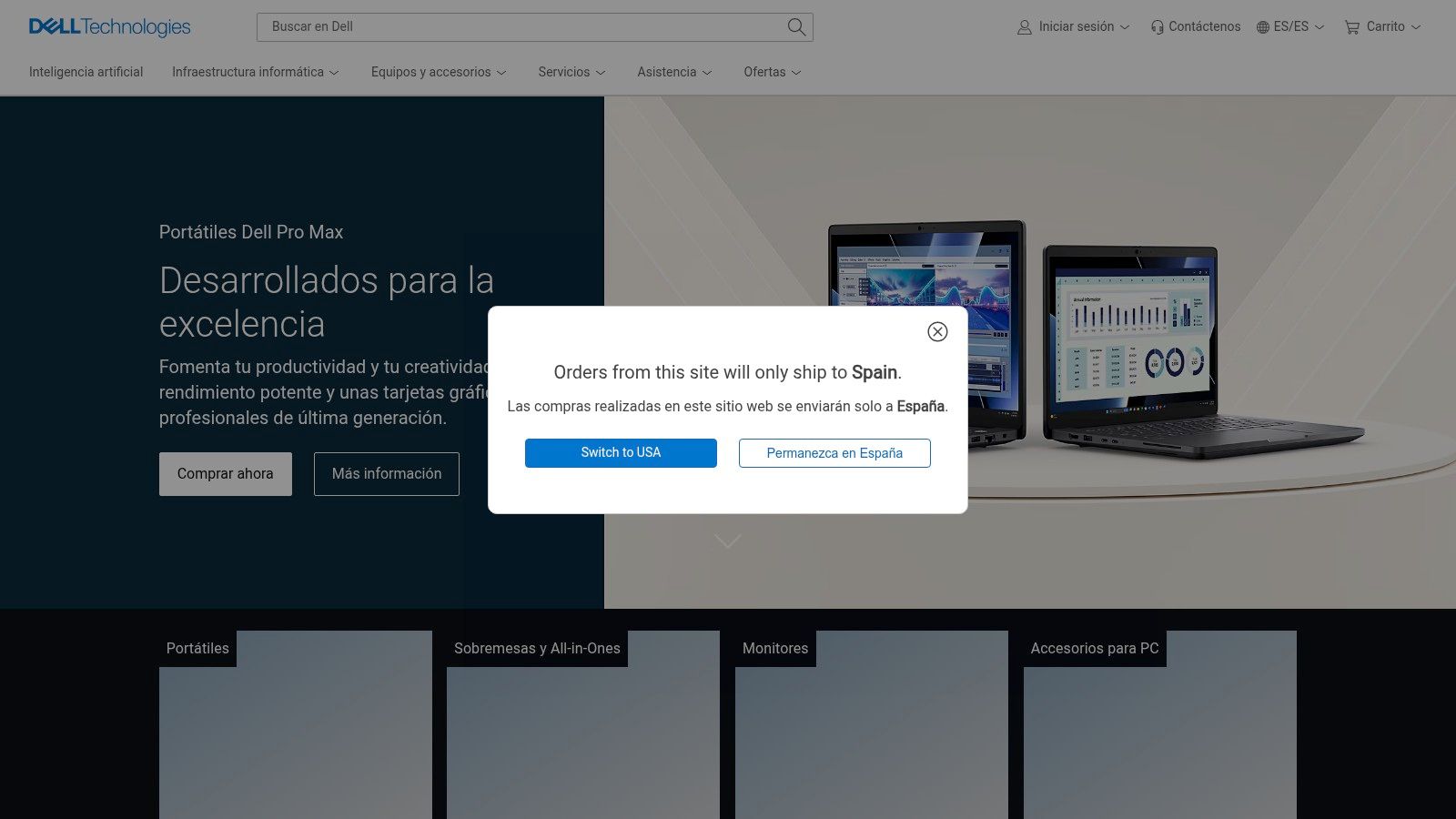Open the Servicios menu
The height and width of the screenshot is (819, 1456).
(571, 72)
